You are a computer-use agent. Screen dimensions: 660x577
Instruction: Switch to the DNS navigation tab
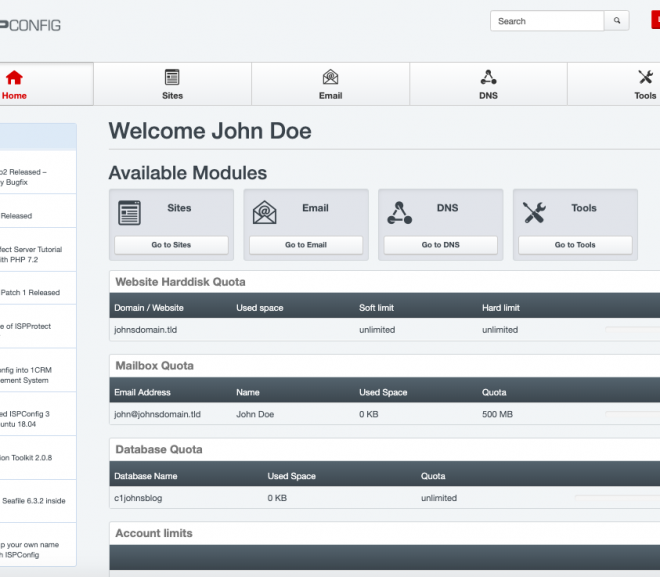click(x=488, y=84)
